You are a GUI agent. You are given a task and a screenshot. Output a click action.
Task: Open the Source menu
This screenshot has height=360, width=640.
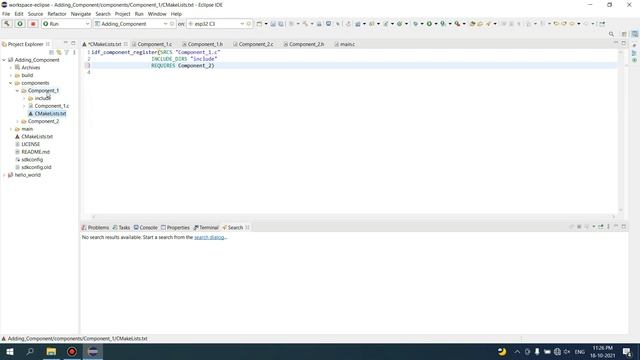coord(35,14)
